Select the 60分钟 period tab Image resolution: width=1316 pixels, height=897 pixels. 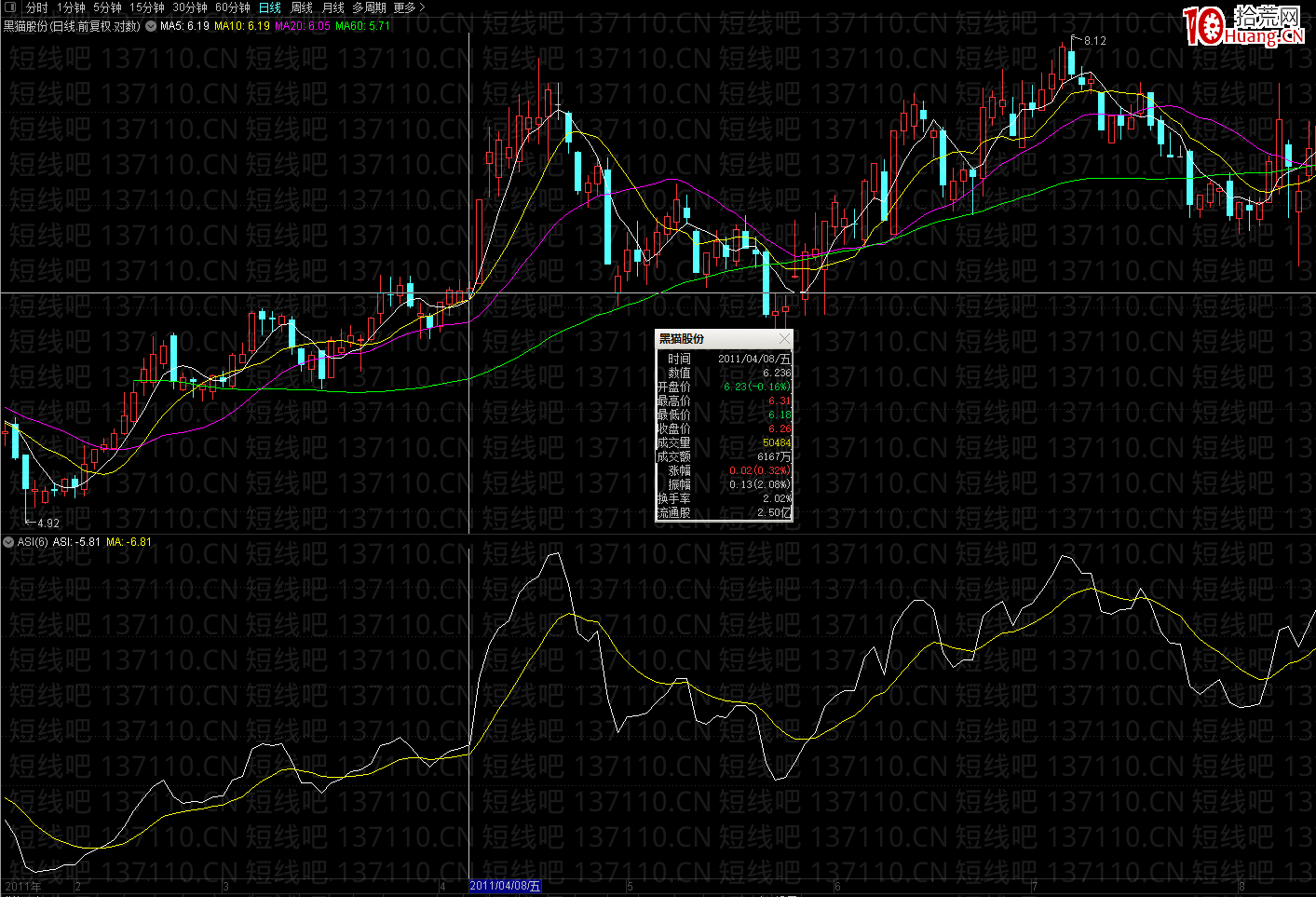tap(232, 7)
